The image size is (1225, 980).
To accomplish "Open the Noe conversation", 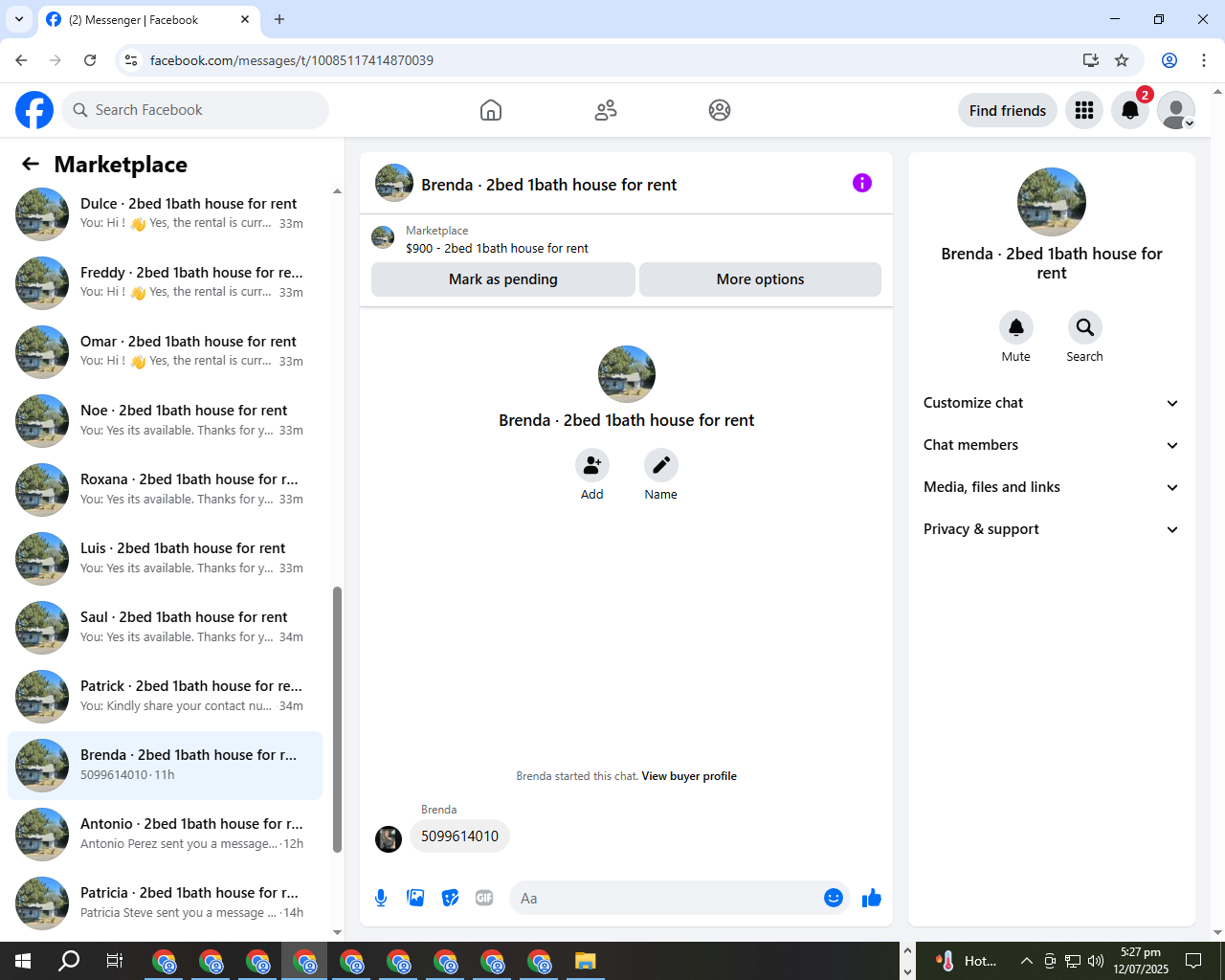I will (165, 420).
